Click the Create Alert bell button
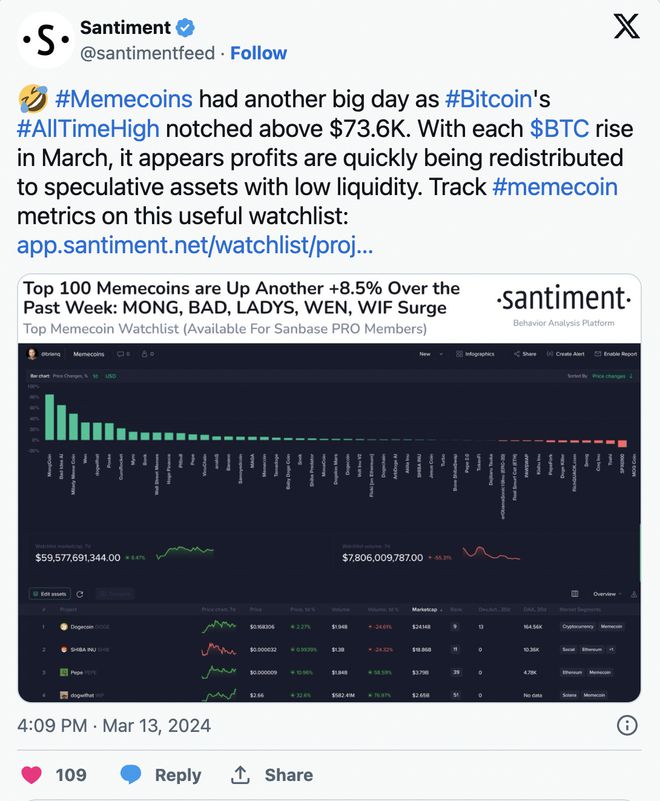 (565, 354)
